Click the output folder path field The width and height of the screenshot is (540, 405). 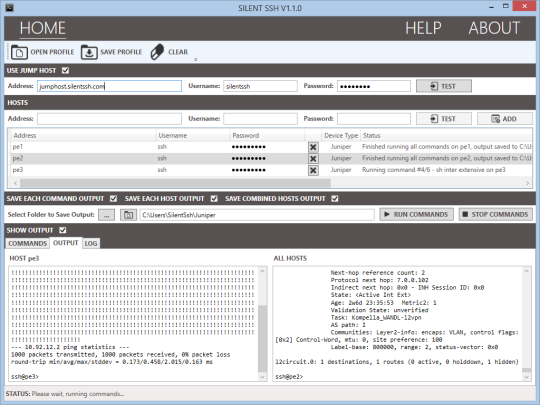click(257, 215)
